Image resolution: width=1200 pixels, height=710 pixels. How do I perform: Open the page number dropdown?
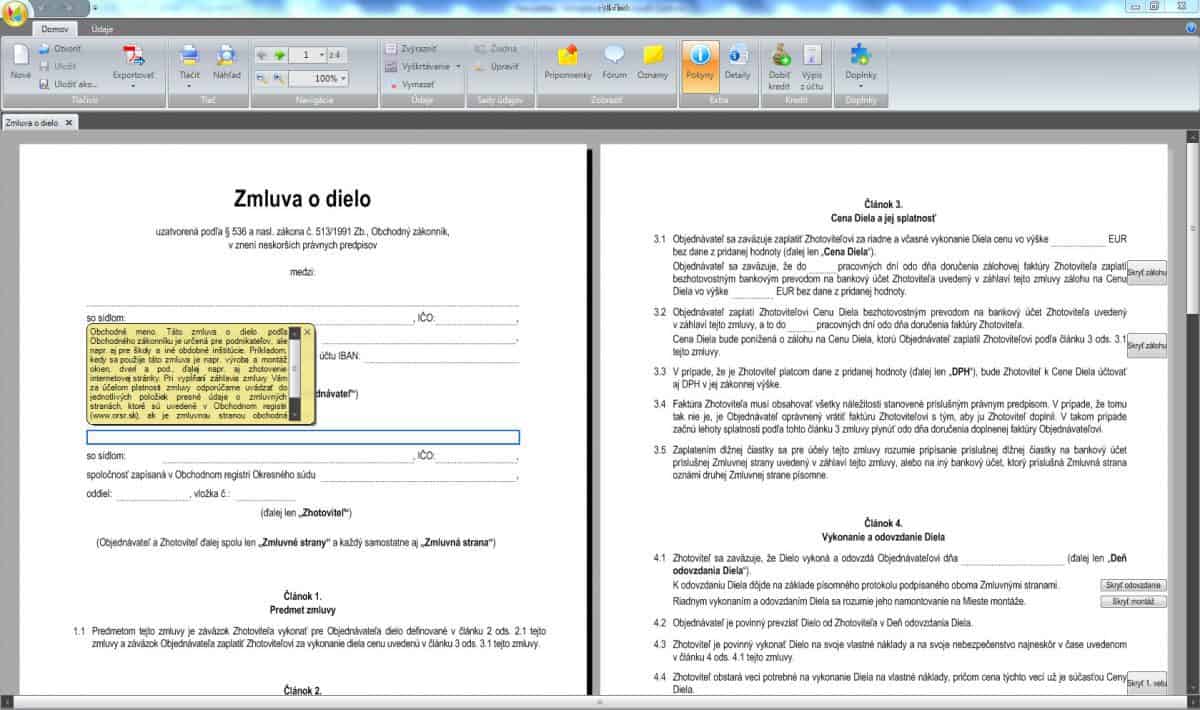coord(322,55)
